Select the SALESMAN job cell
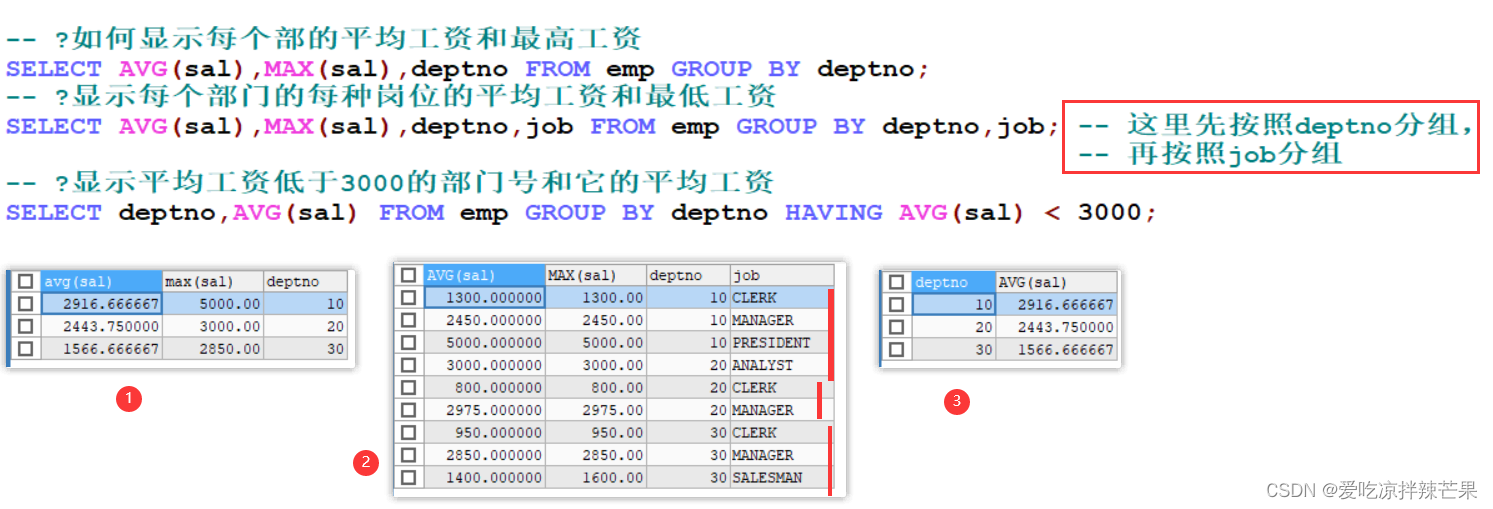Image resolution: width=1493 pixels, height=509 pixels. (x=780, y=478)
